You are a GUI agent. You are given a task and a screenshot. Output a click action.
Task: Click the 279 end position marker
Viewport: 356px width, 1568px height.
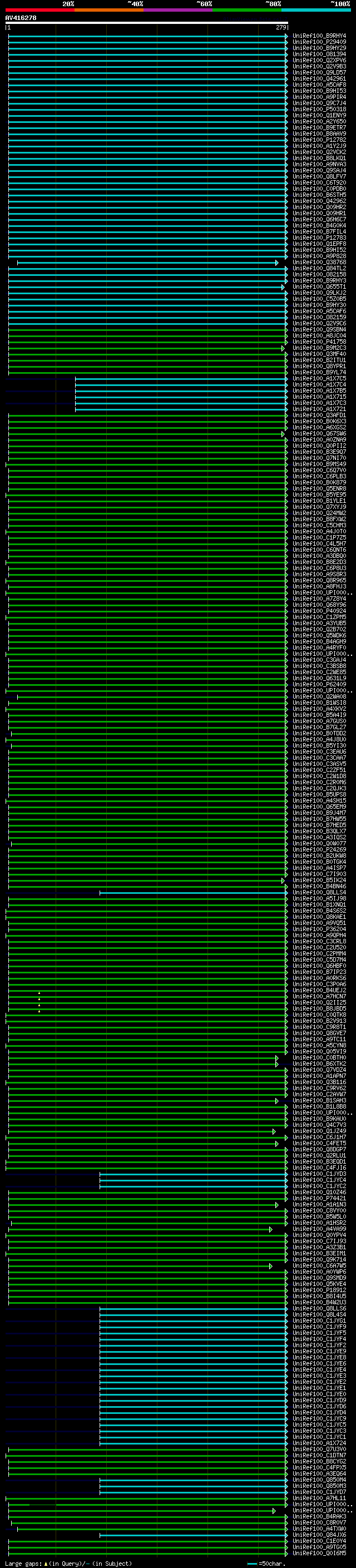coord(280,27)
